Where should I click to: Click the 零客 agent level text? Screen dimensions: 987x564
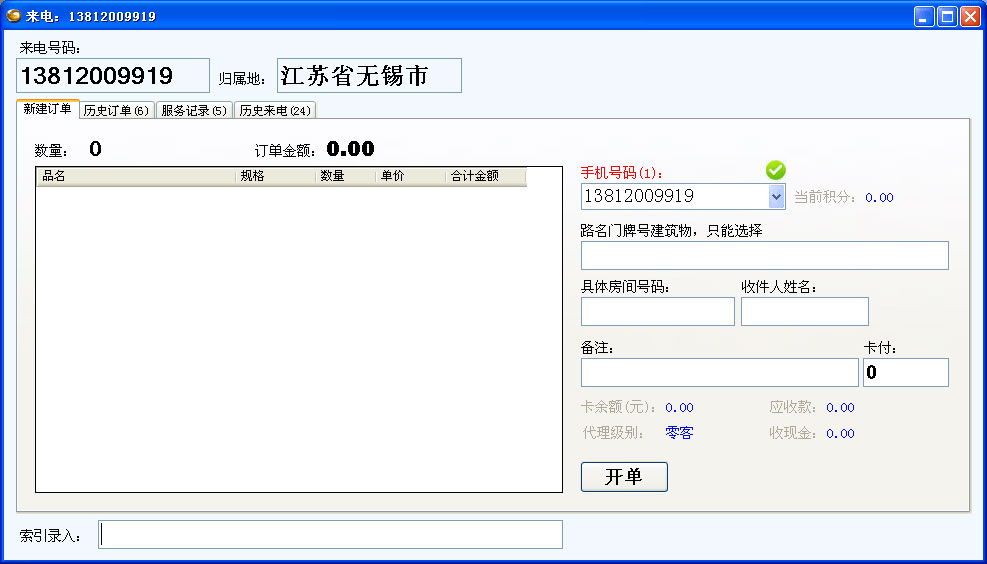click(x=679, y=433)
